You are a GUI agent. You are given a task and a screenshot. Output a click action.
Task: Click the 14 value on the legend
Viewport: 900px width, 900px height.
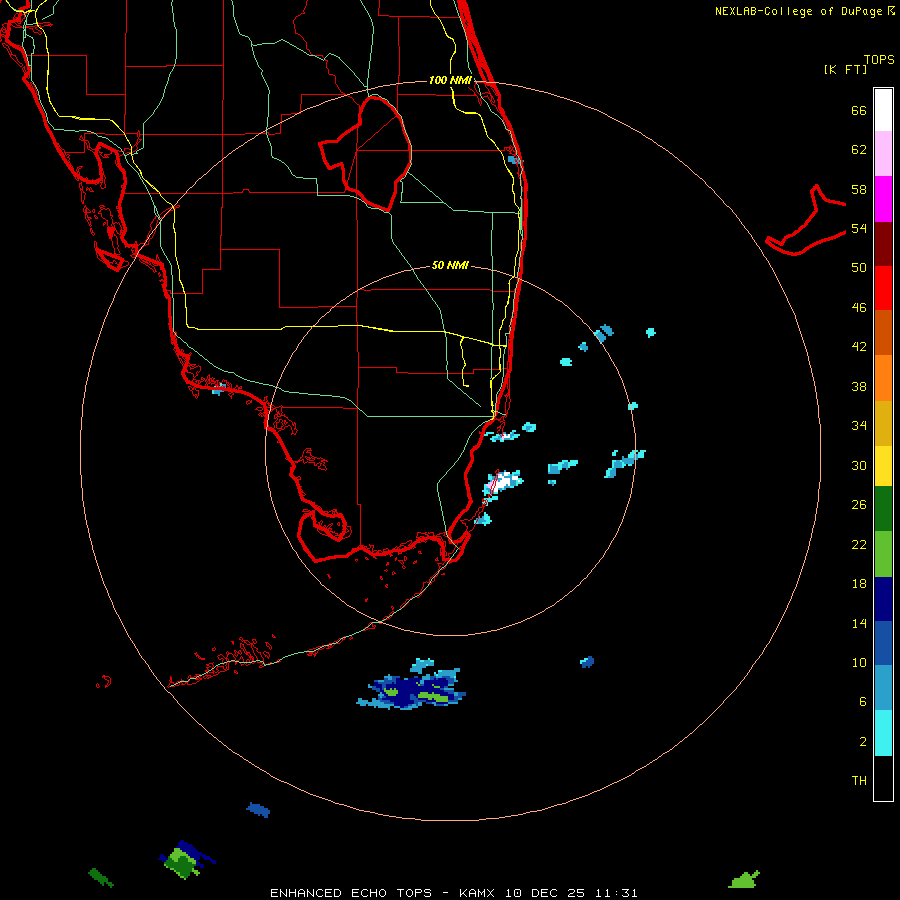pos(859,623)
